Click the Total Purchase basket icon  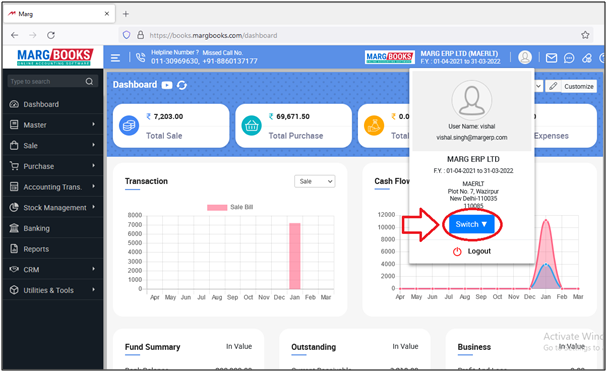coord(251,126)
